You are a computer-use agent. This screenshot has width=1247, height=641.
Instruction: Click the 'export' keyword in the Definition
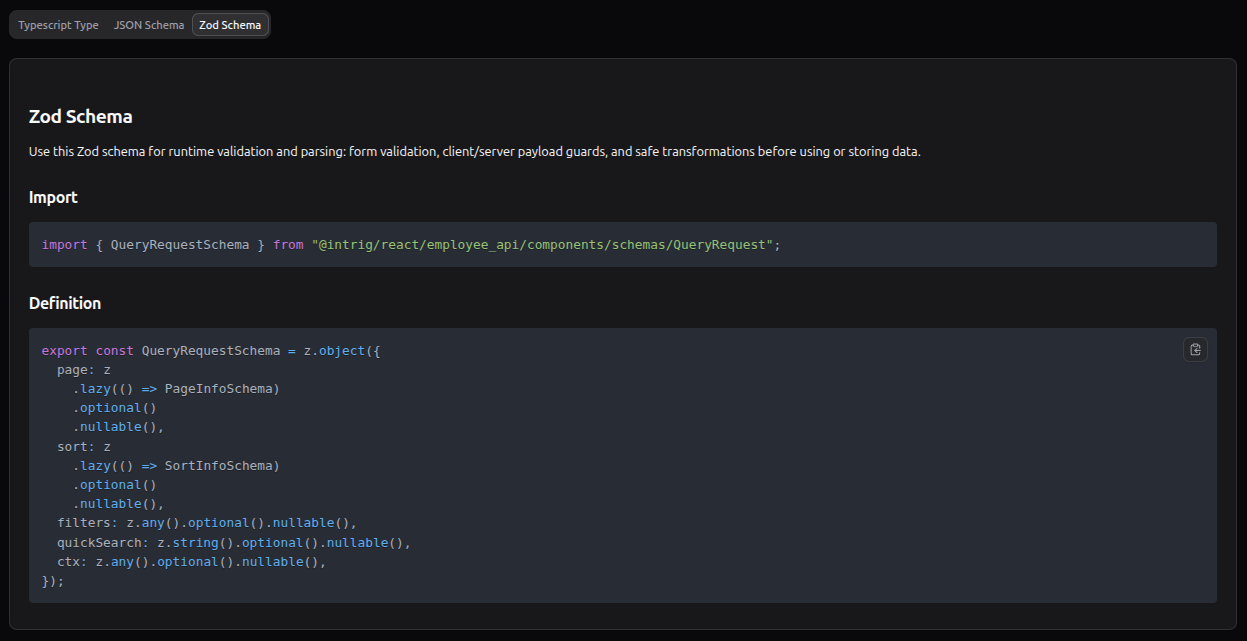pyautogui.click(x=65, y=351)
